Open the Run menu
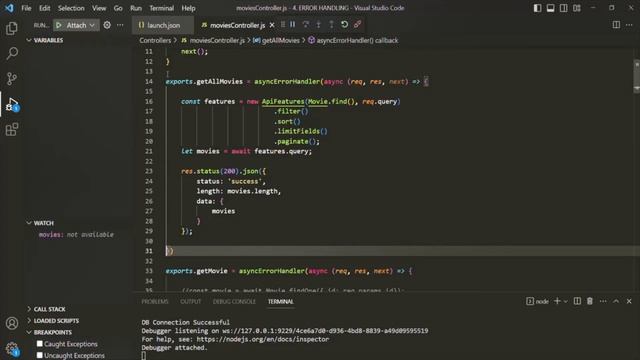The height and width of the screenshot is (360, 640). pos(136,8)
